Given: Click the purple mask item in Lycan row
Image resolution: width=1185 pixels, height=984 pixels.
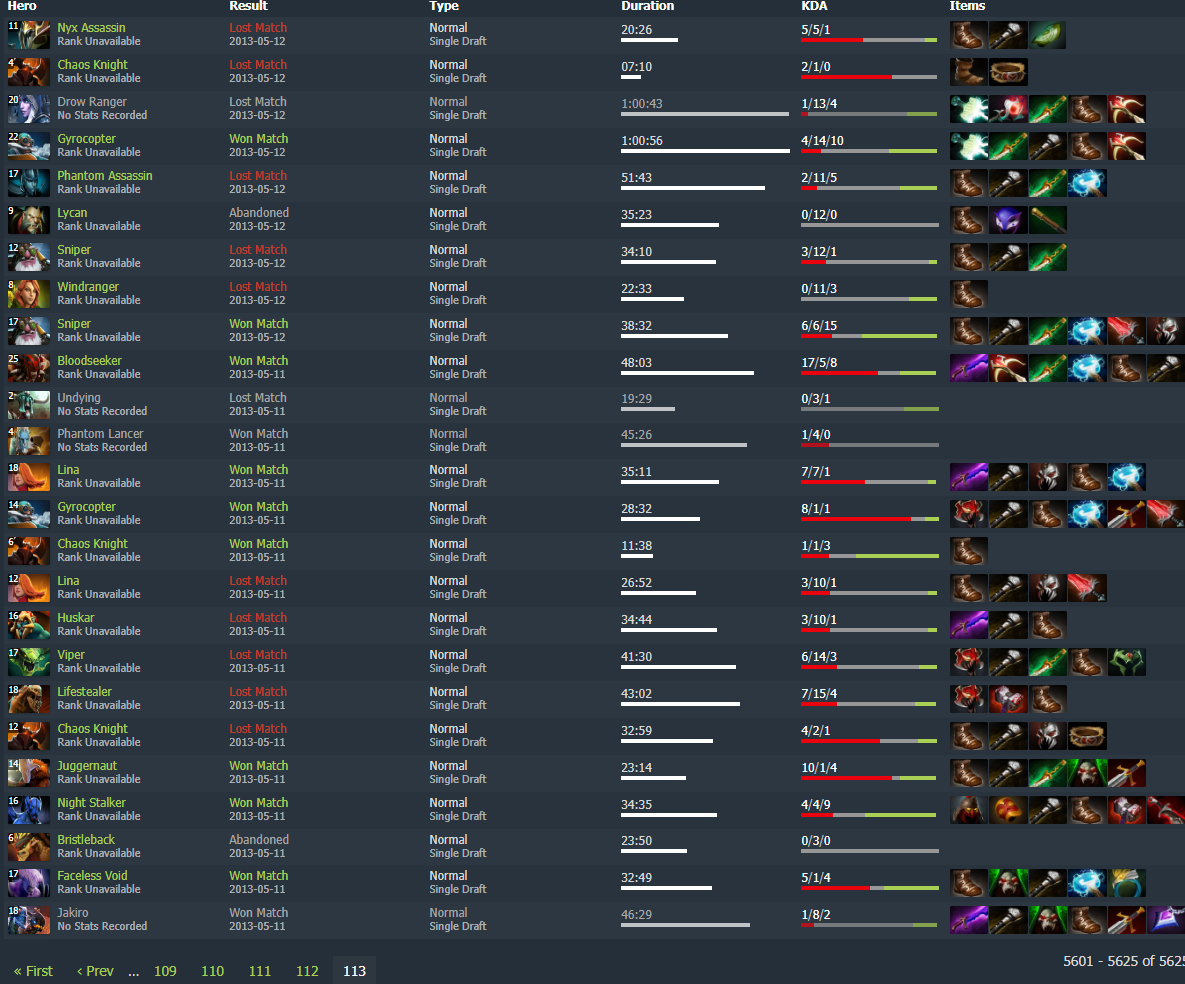Looking at the screenshot, I should point(1008,220).
